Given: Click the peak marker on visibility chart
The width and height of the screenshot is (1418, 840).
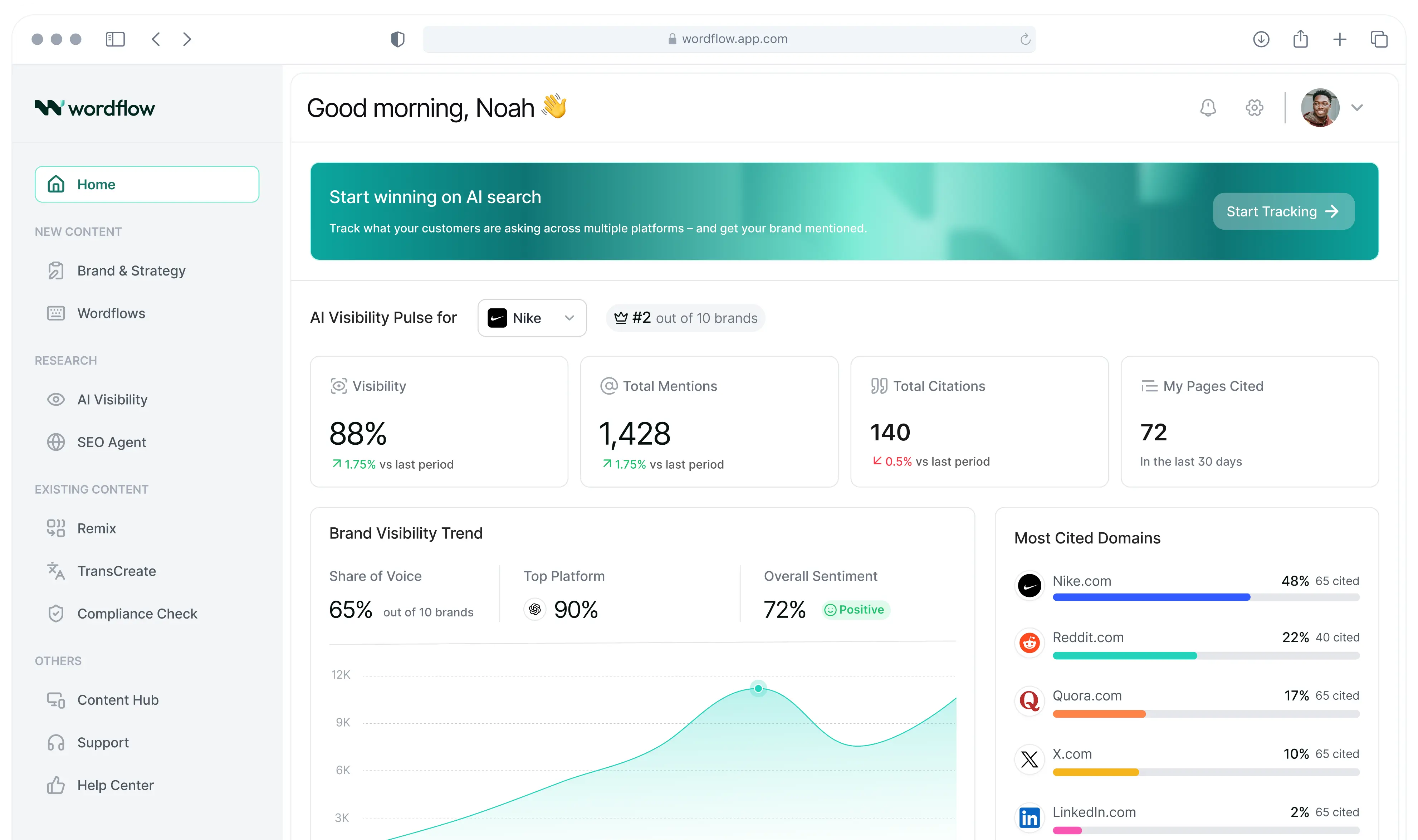Looking at the screenshot, I should (x=758, y=688).
